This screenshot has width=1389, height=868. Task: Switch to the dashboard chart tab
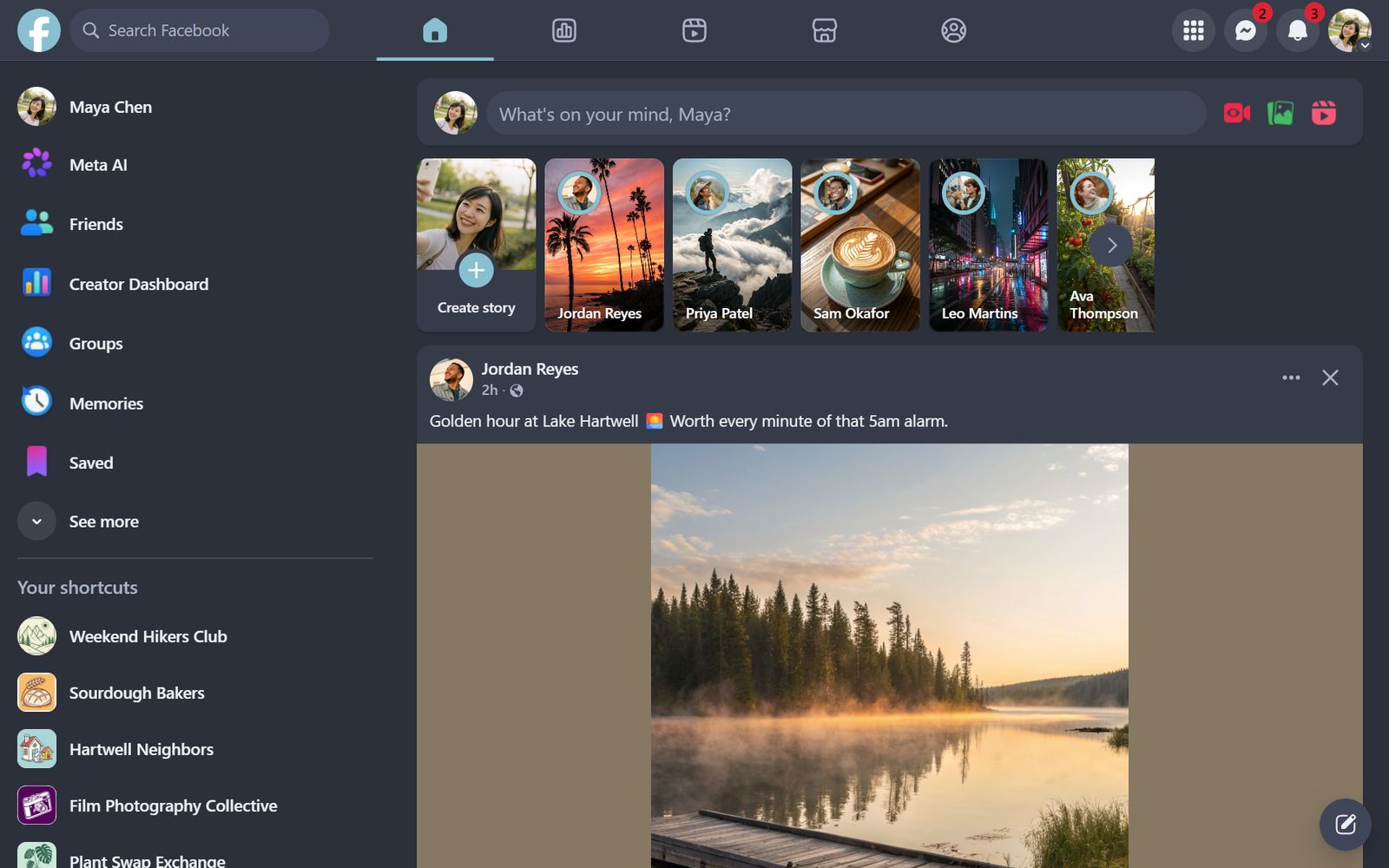tap(564, 30)
